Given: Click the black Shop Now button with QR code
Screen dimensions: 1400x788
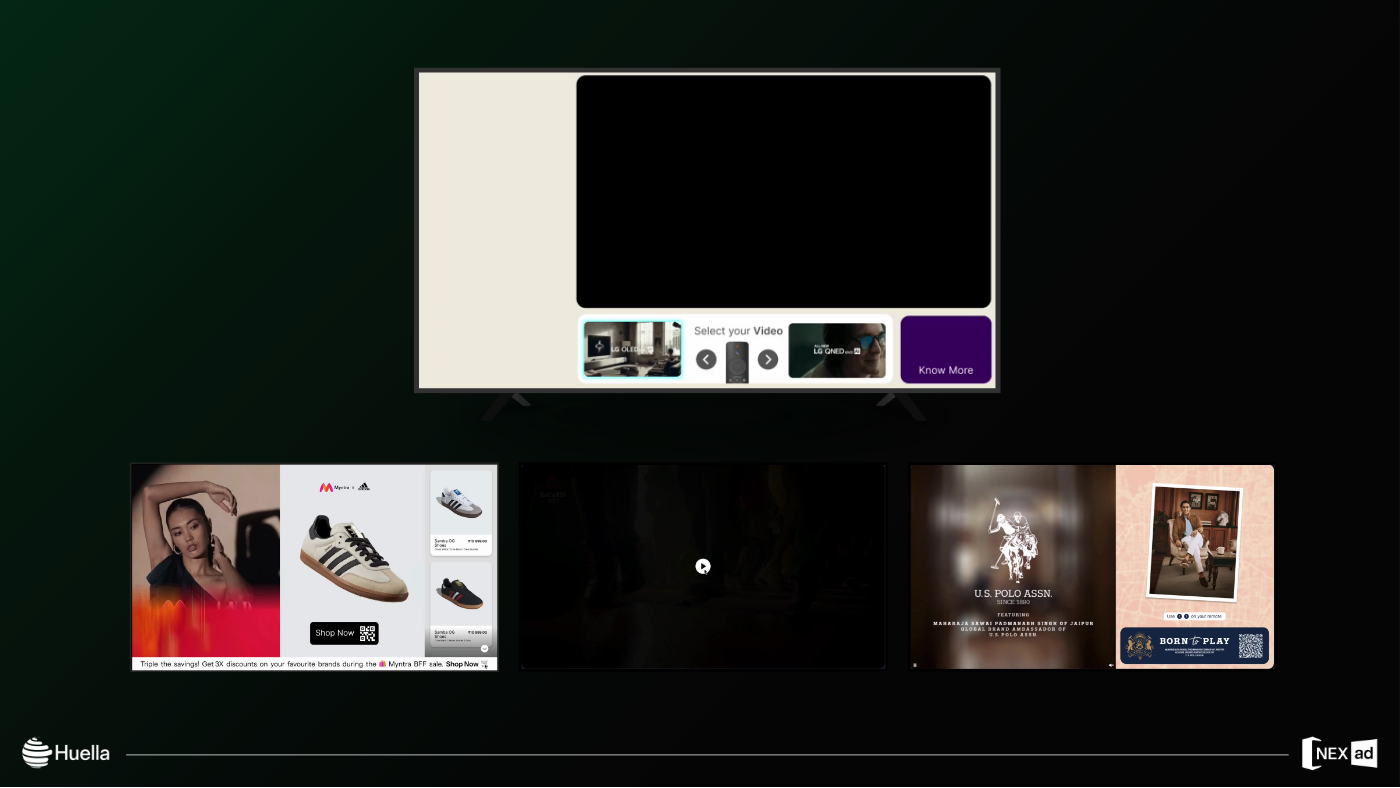Looking at the screenshot, I should coord(344,633).
